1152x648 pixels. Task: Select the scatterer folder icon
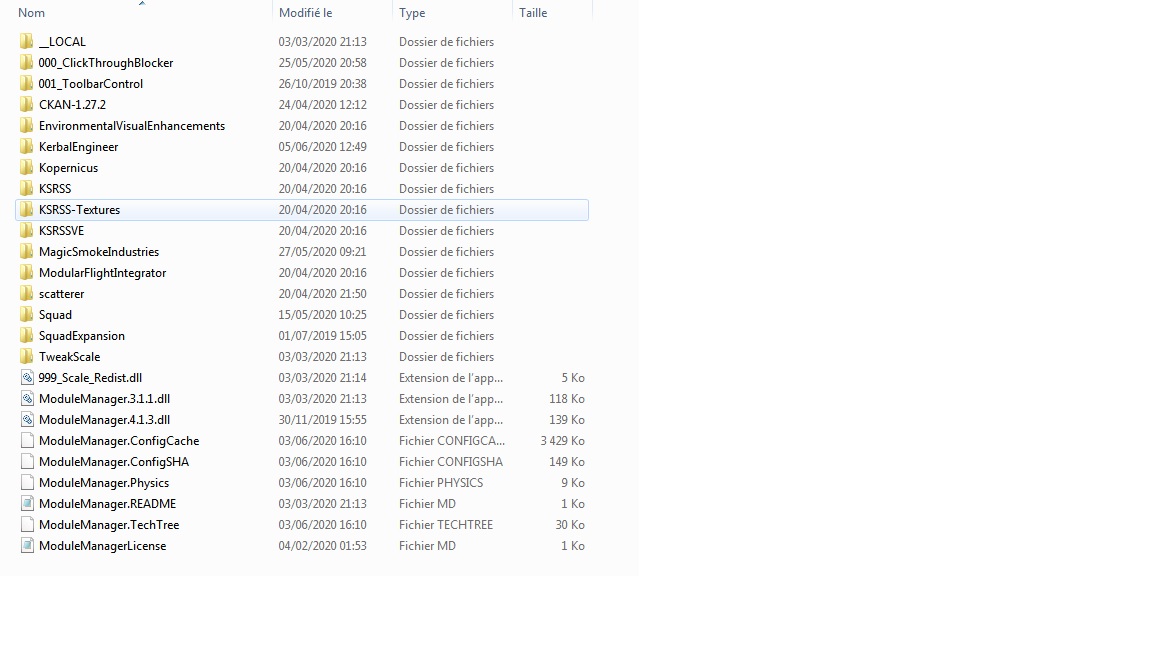tap(27, 294)
